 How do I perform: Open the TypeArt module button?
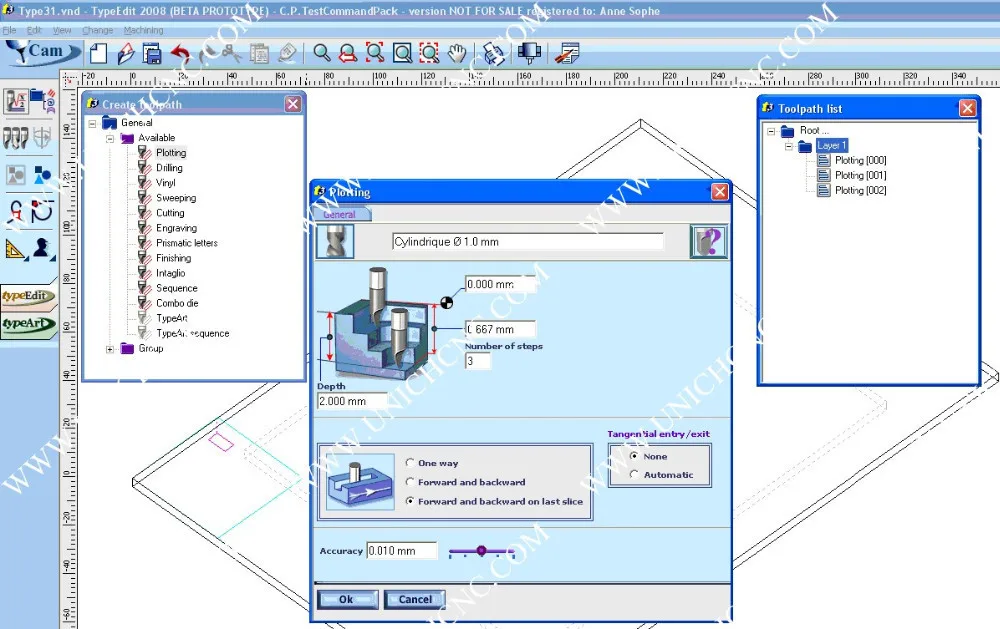[x=28, y=323]
